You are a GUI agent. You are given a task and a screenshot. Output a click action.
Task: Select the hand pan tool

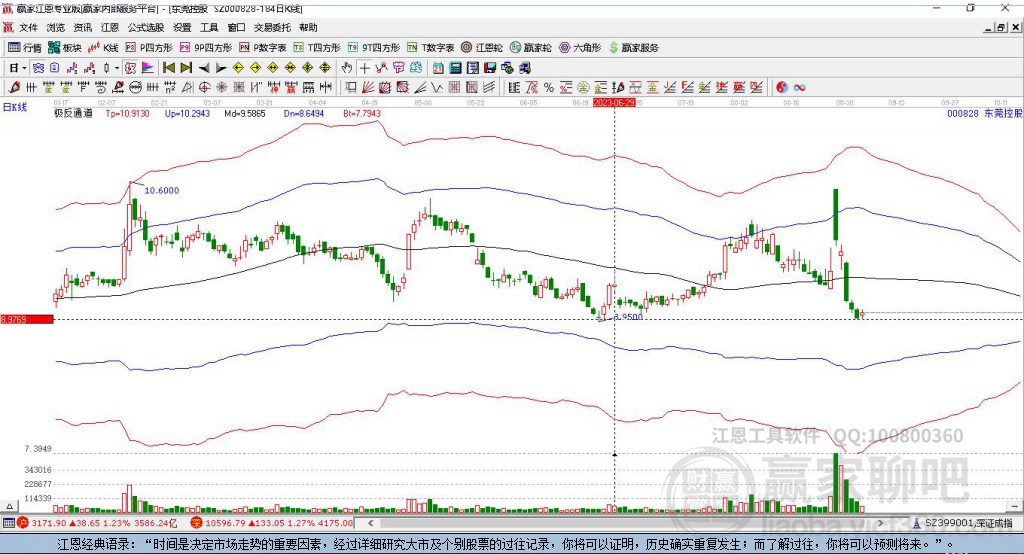click(x=347, y=68)
